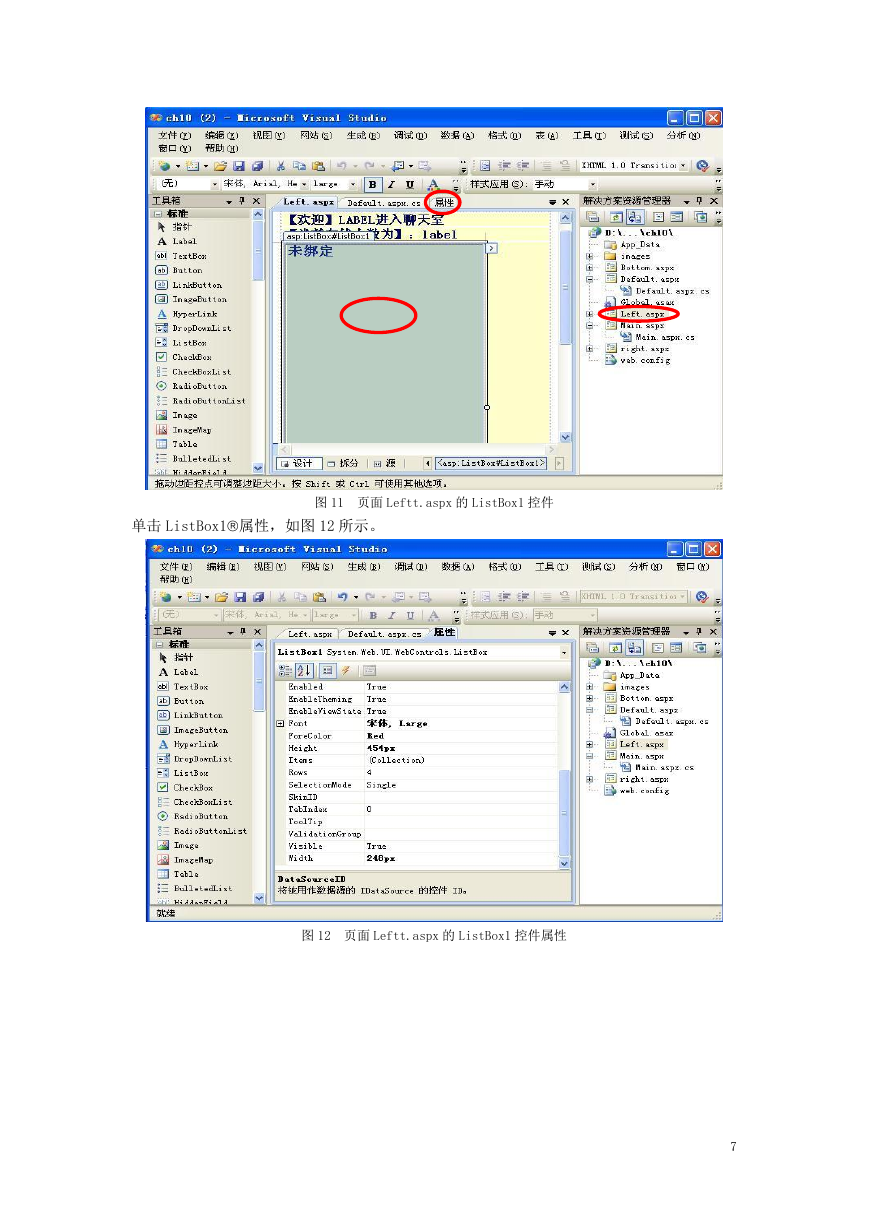Click Copy icon in upper window toolbar

coord(300,166)
